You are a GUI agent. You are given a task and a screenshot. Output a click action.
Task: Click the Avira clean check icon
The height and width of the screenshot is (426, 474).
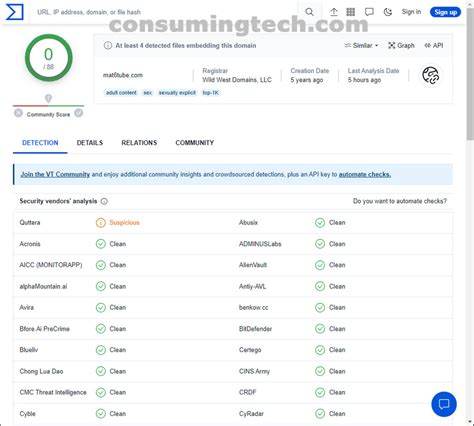[x=101, y=307]
